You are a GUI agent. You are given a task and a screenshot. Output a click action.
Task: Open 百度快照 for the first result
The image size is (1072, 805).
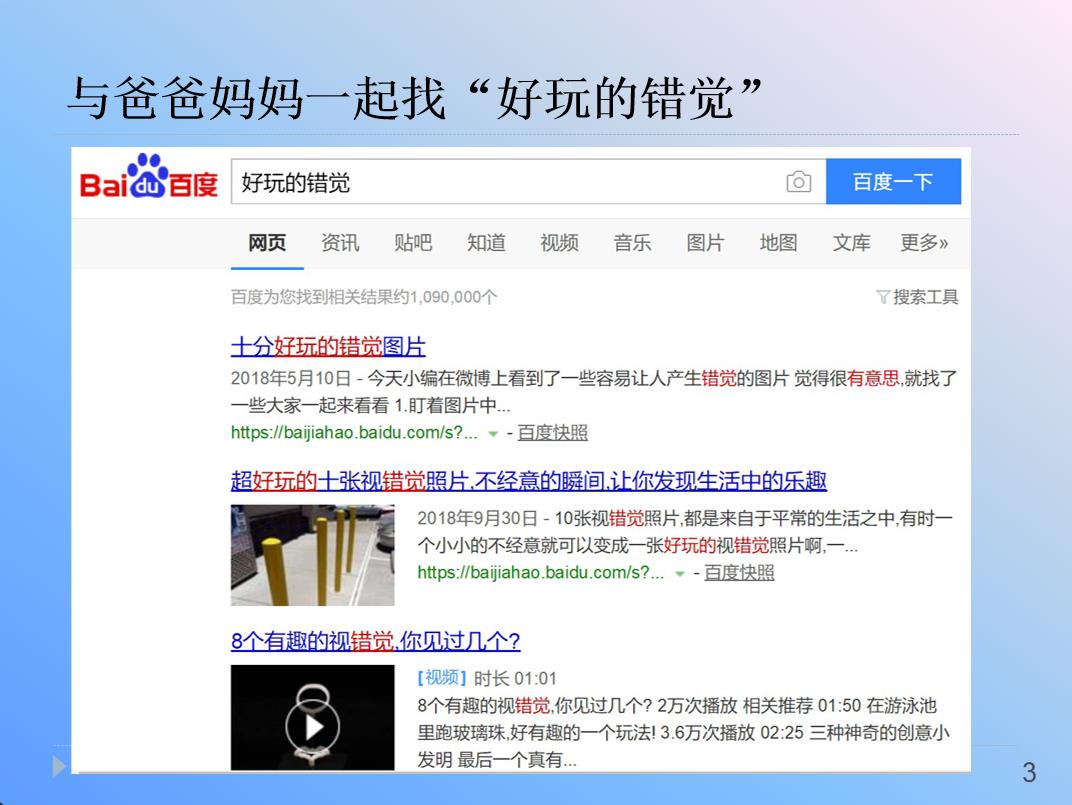[552, 433]
